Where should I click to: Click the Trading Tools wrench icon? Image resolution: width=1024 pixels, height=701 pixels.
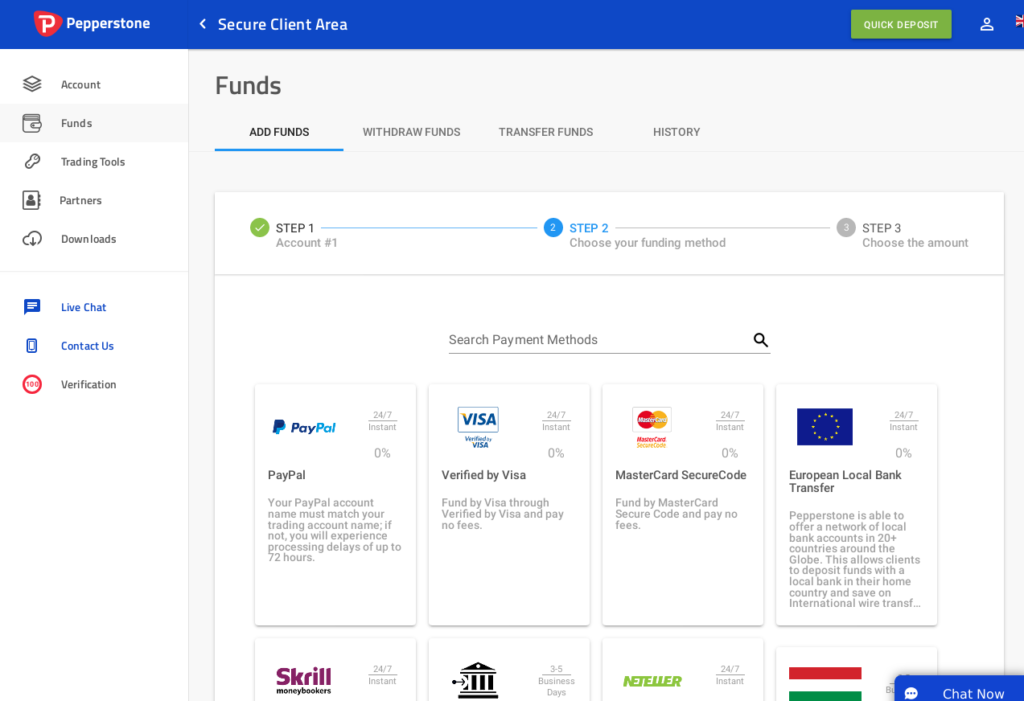coord(32,161)
